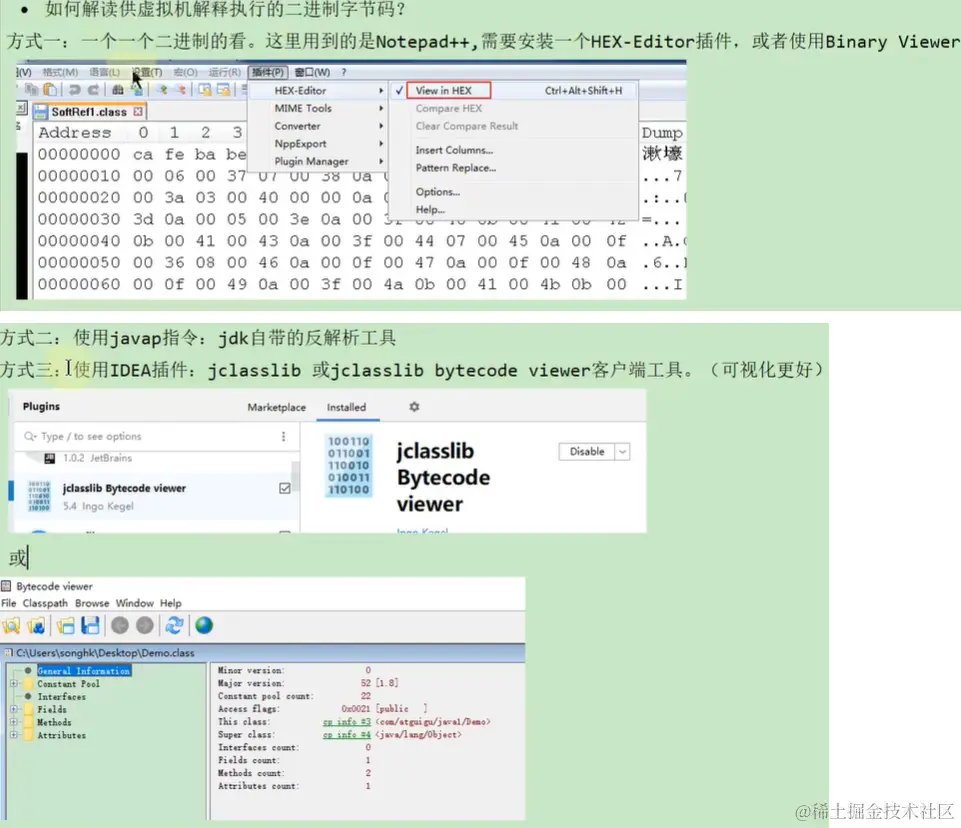Click Notepad++ redo toolbar icon
This screenshot has width=961, height=828.
point(93,90)
